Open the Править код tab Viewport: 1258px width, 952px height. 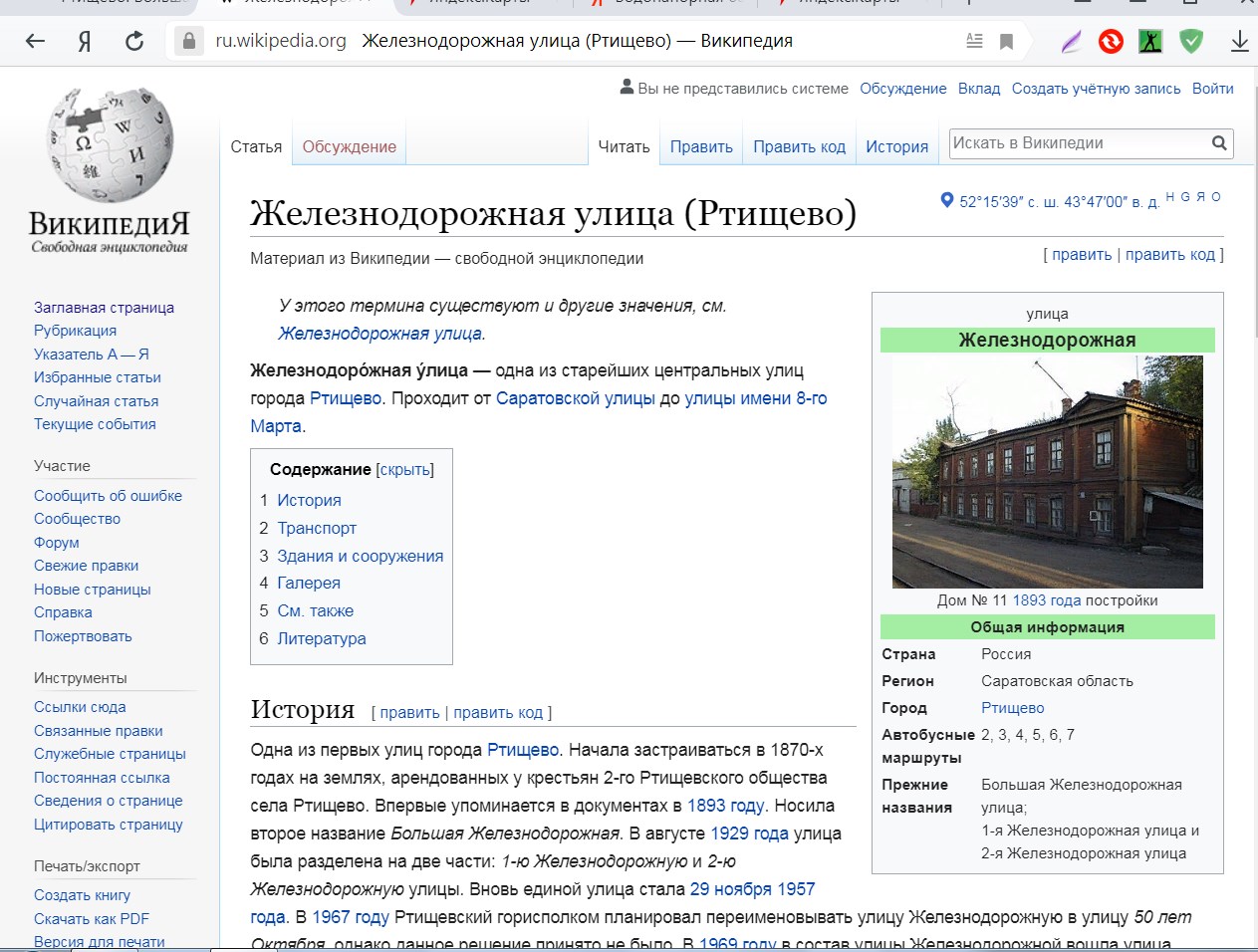point(799,146)
